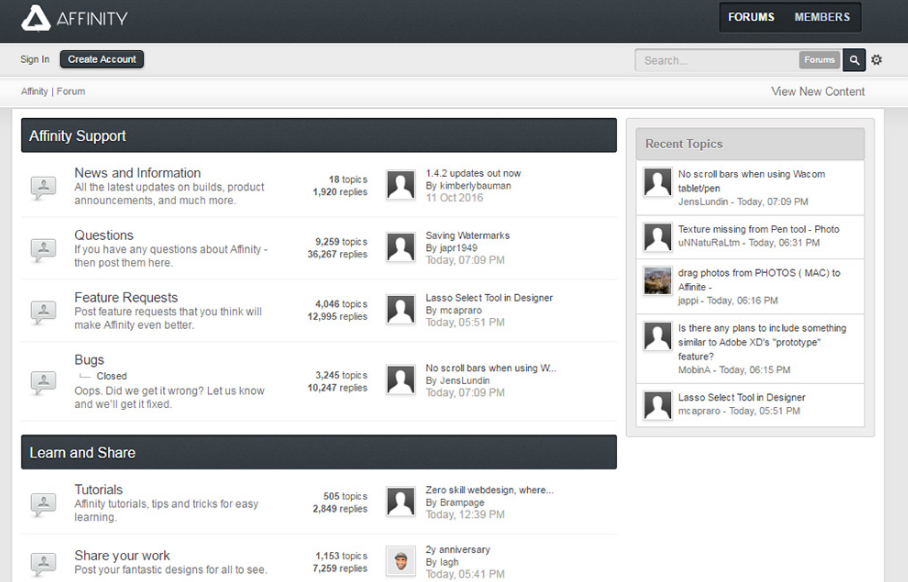
Task: Click jappi's photo avatar in Recent Topics
Action: (658, 281)
